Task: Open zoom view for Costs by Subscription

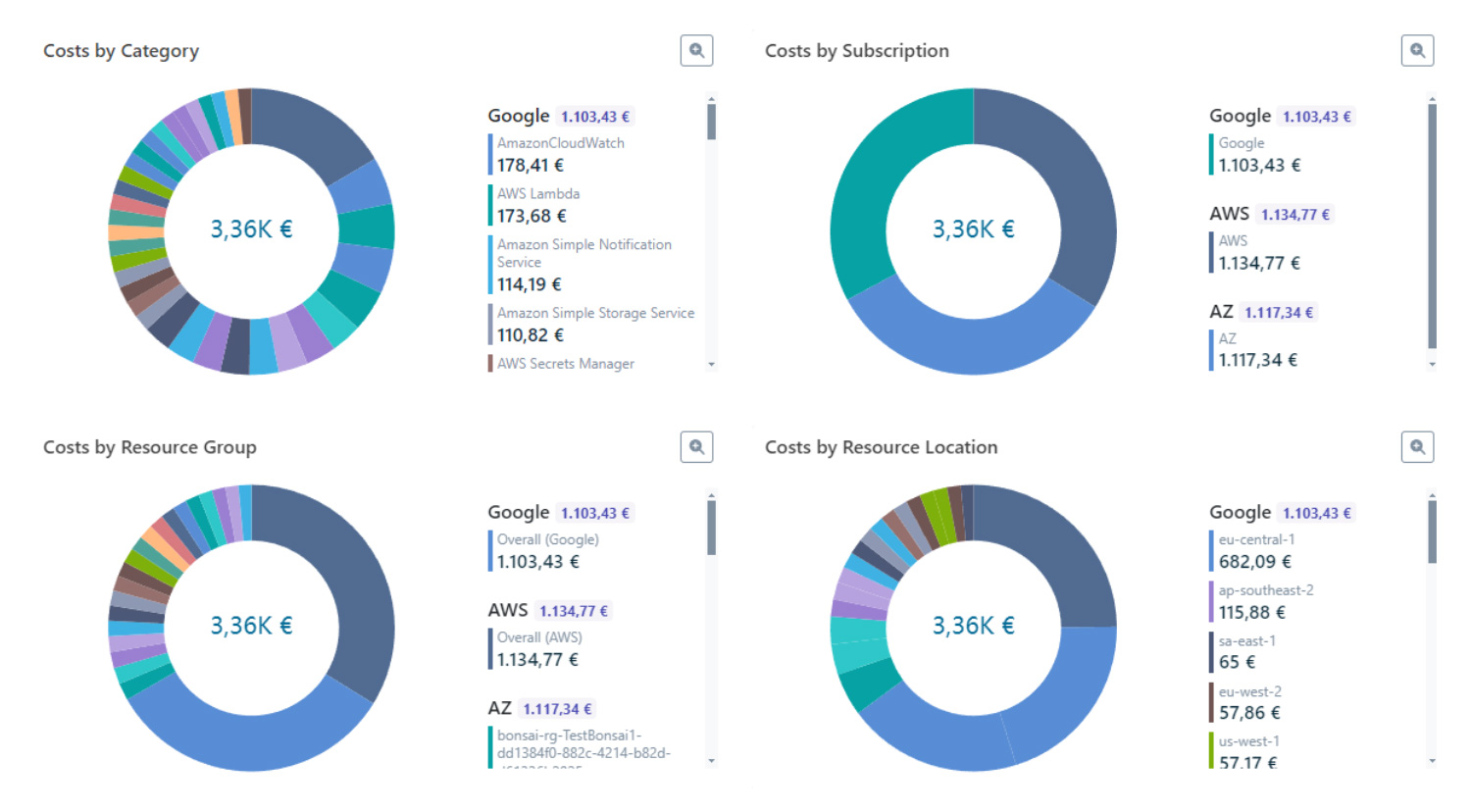Action: 1417,51
